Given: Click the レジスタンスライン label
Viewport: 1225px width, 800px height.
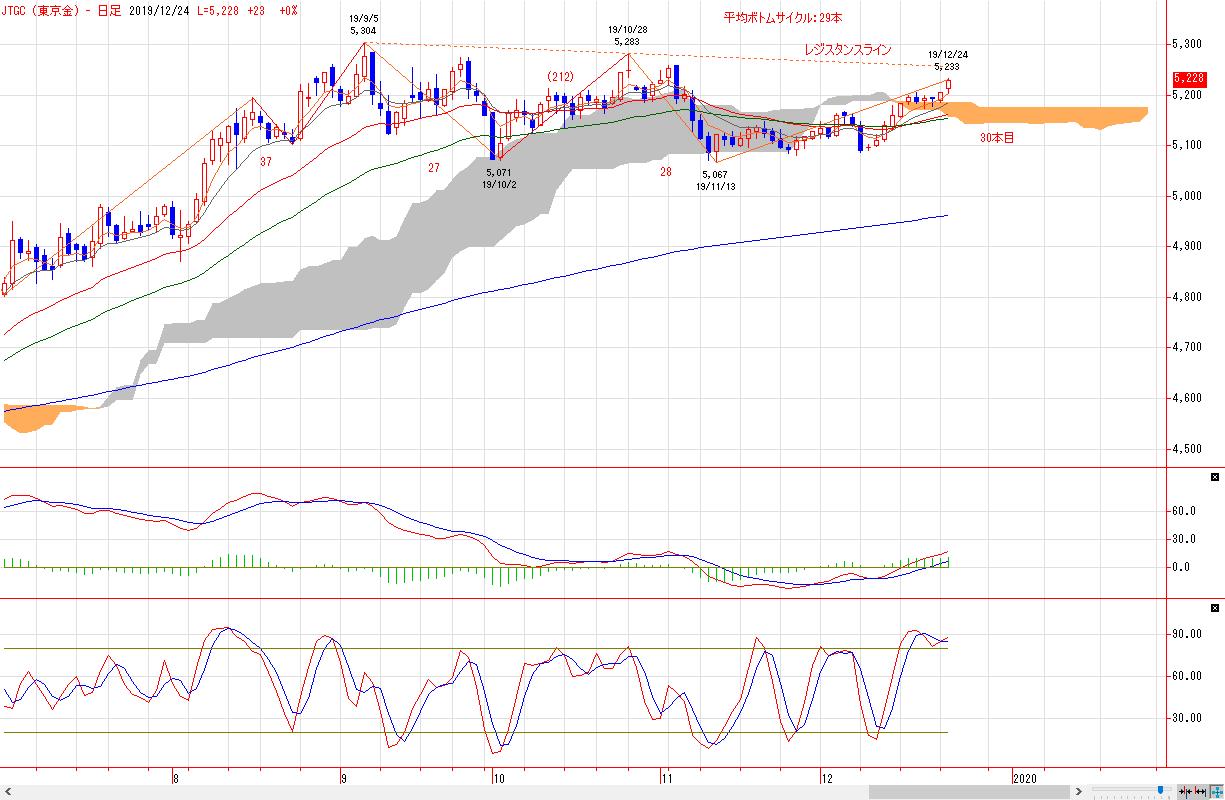Looking at the screenshot, I should click(847, 50).
